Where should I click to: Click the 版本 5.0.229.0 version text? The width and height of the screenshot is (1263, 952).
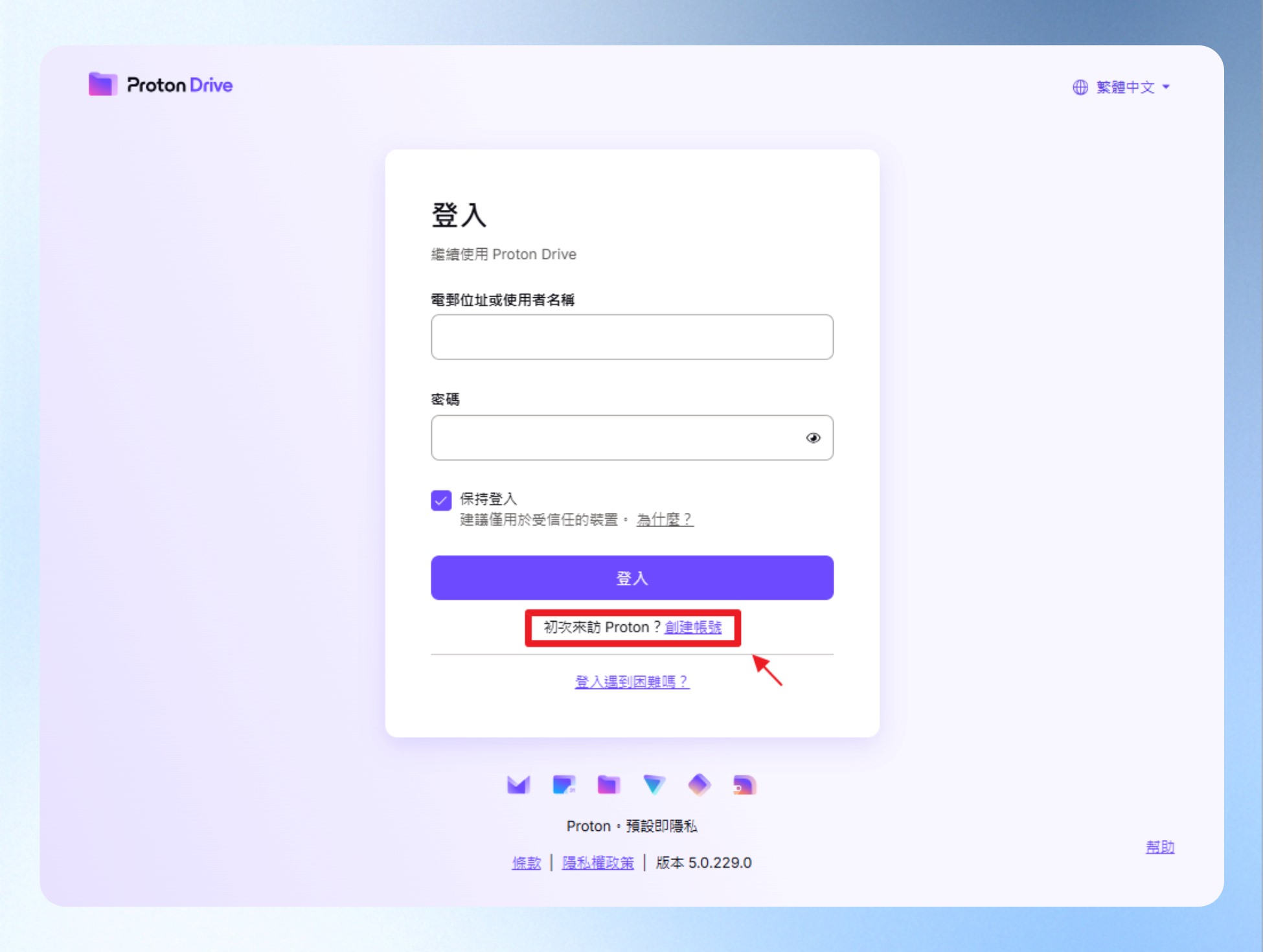click(704, 863)
